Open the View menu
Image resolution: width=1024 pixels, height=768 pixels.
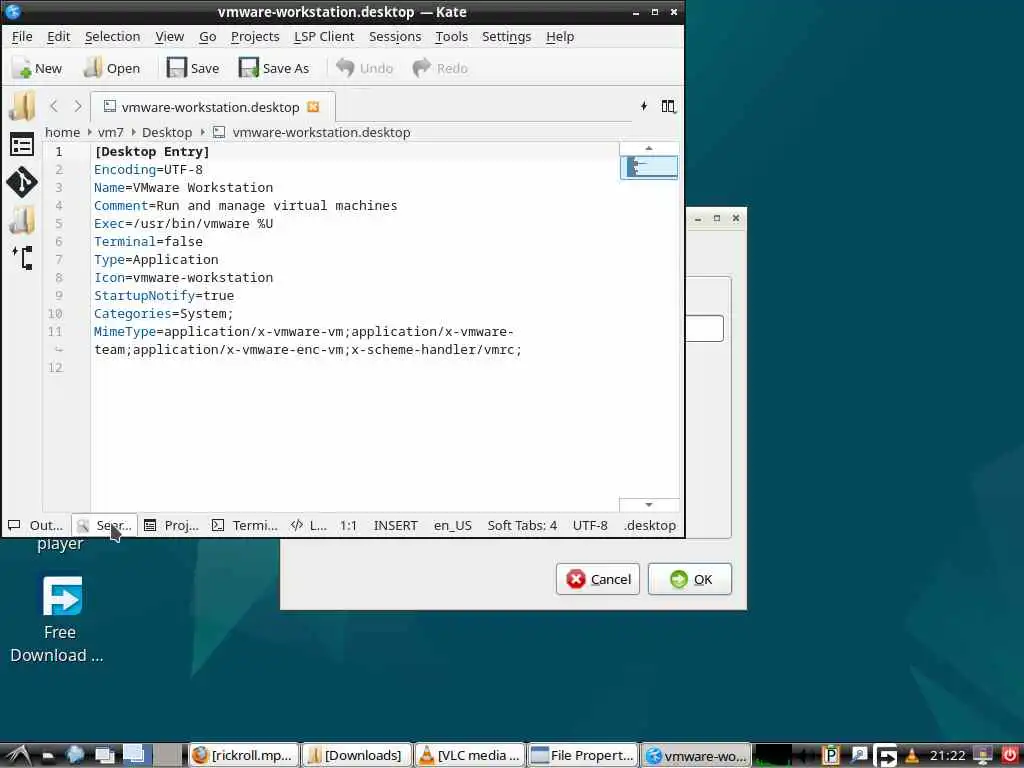[x=169, y=37]
